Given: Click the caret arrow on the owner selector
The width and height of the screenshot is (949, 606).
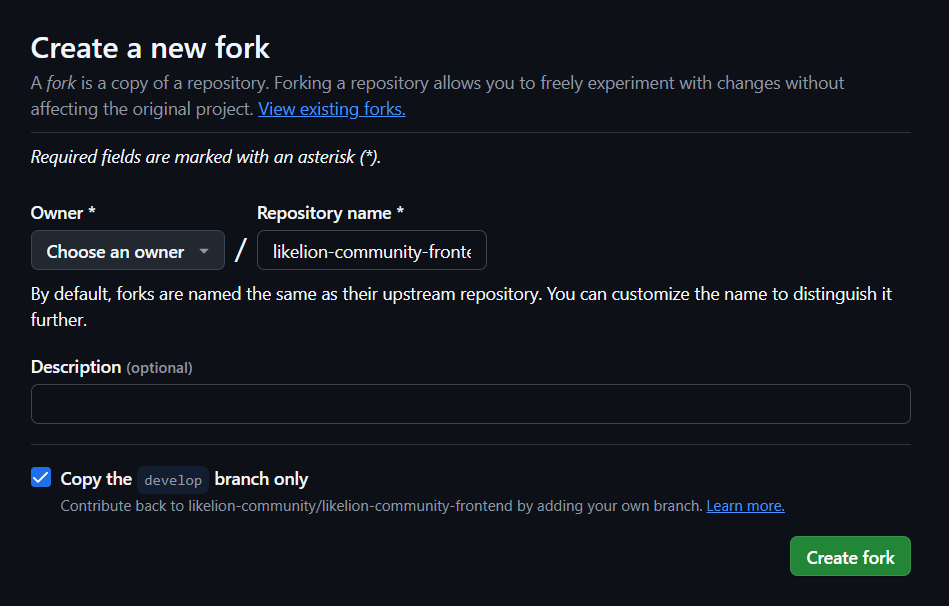Looking at the screenshot, I should (x=204, y=252).
